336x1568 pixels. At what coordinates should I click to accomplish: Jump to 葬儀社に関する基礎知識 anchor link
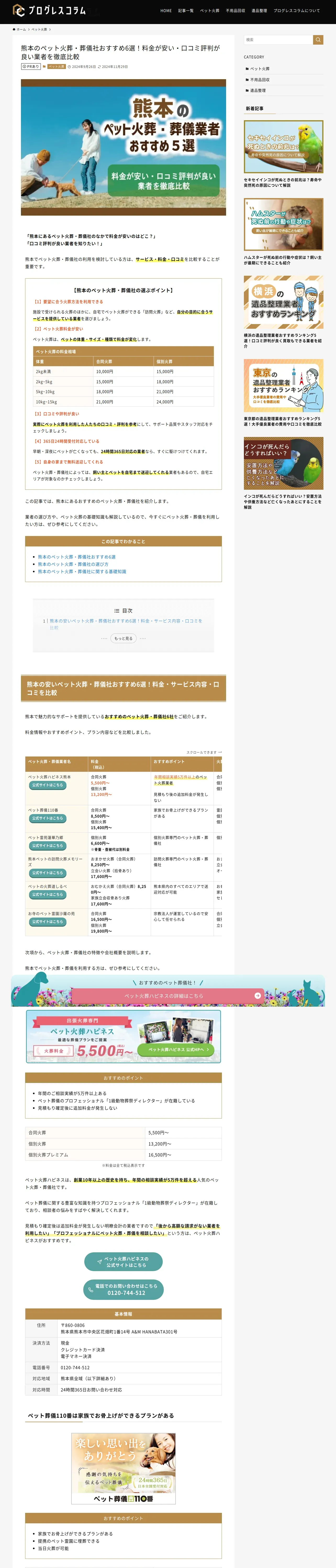click(82, 572)
